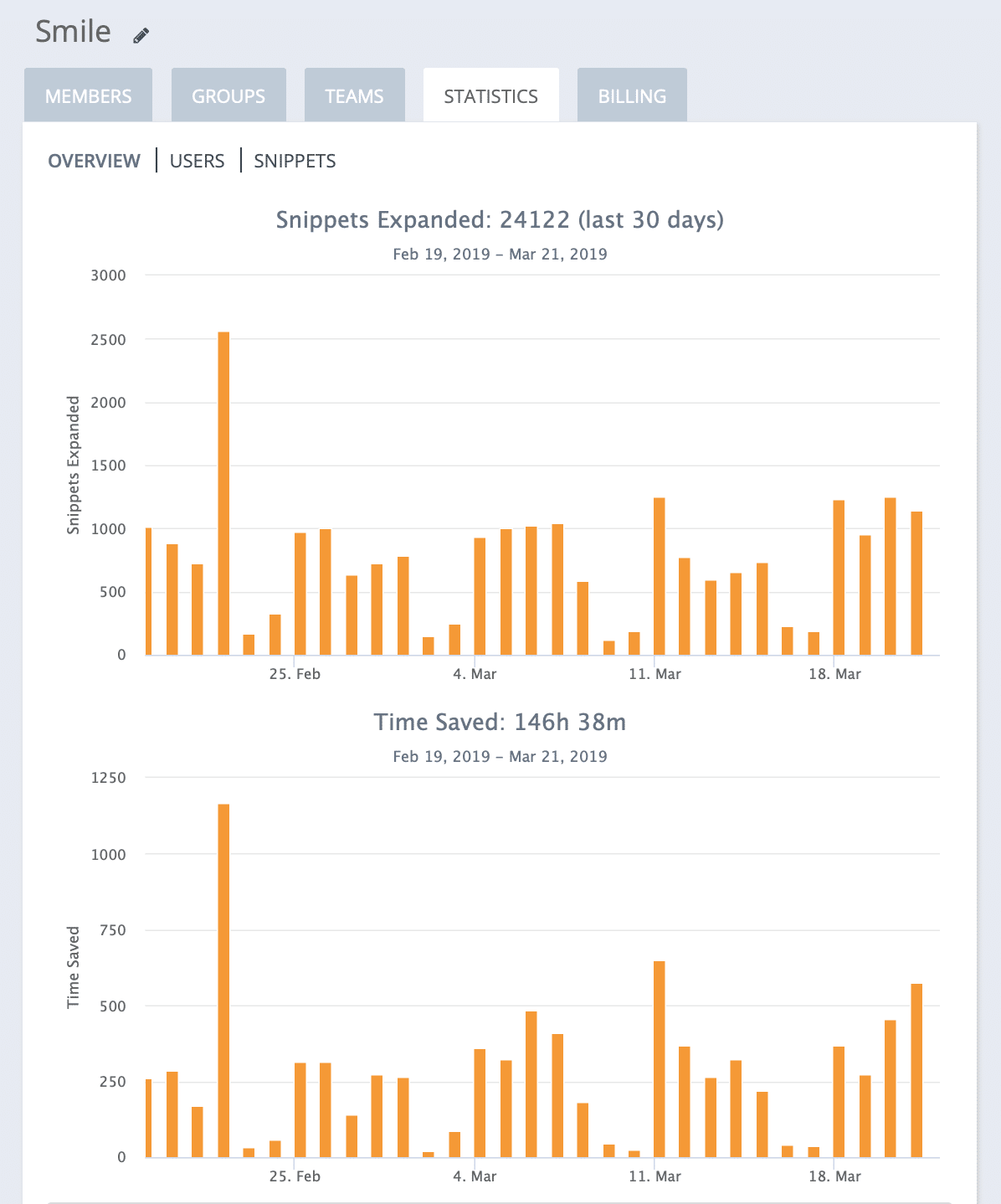
Task: Click the Time Saved bar above 11. Mar
Action: pos(660,1059)
